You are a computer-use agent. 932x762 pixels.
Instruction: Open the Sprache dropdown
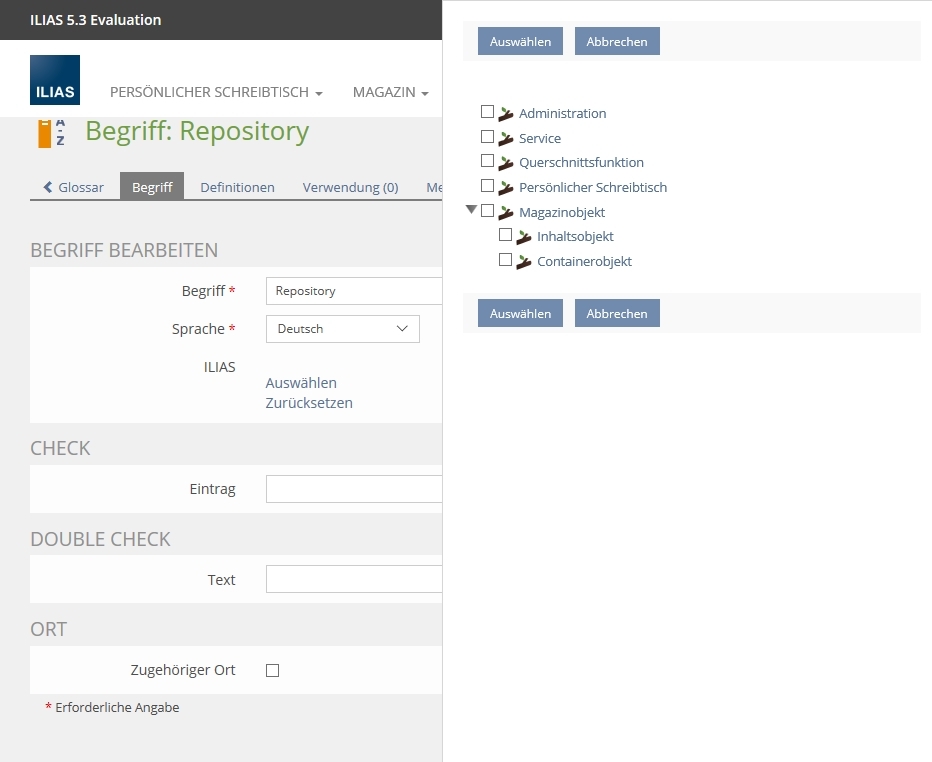point(342,329)
